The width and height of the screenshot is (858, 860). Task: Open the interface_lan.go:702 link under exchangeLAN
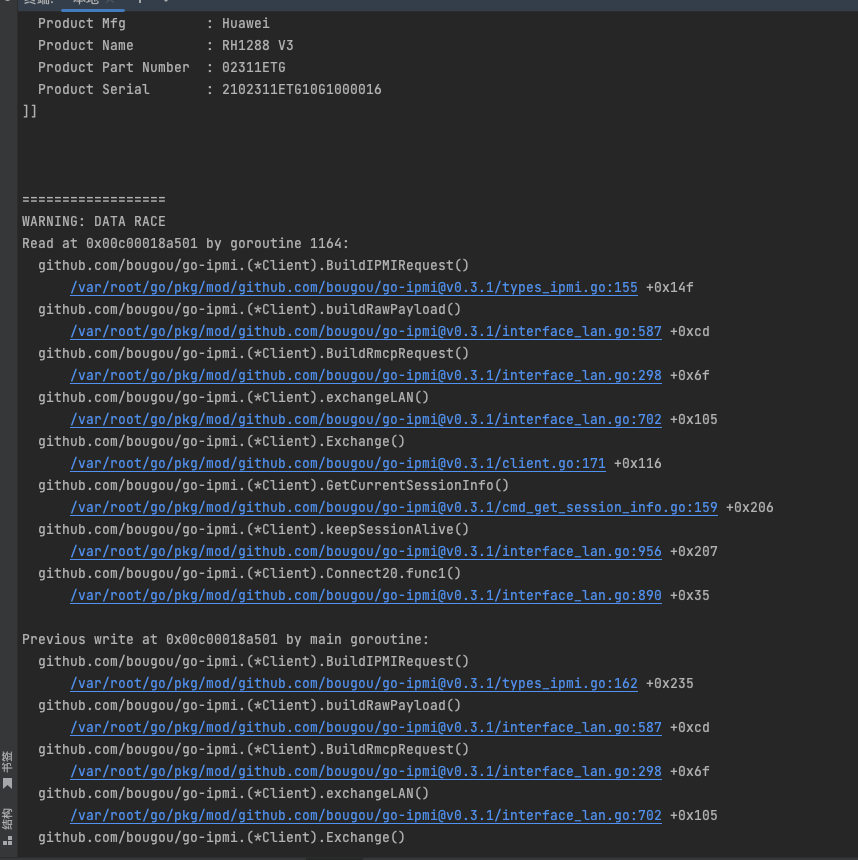[x=365, y=419]
